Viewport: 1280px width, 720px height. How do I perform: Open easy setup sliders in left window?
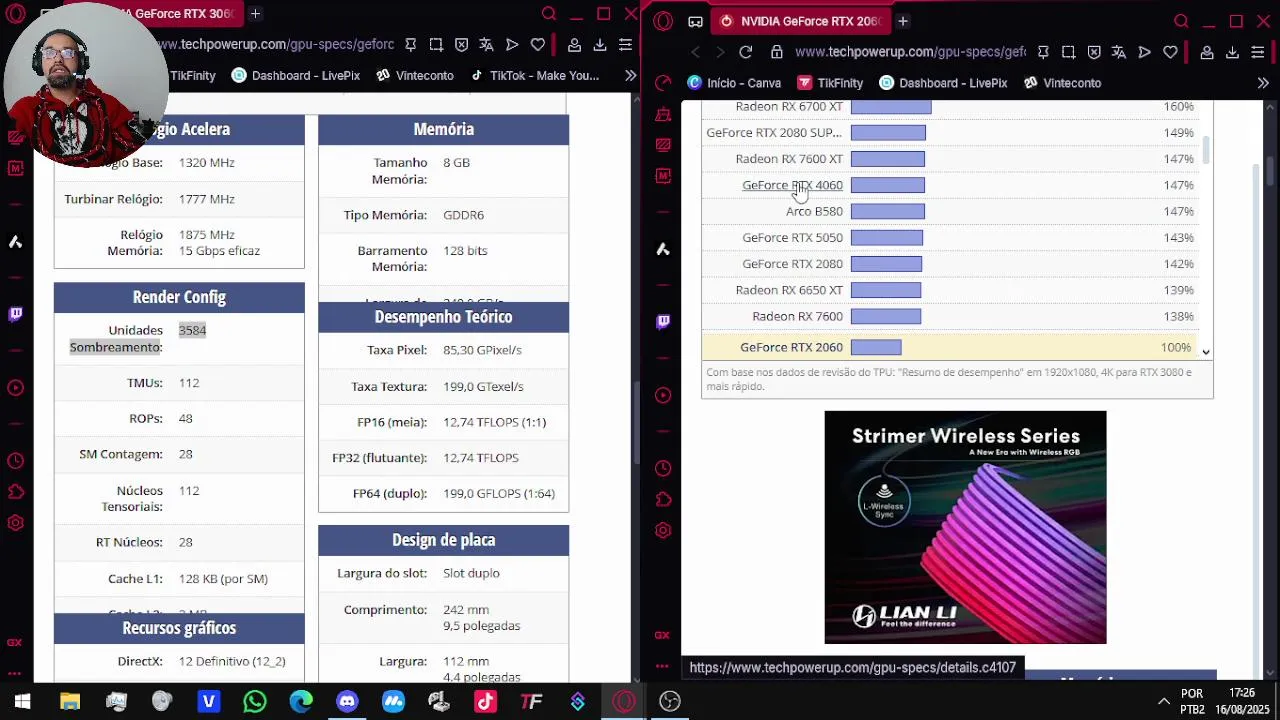(625, 44)
